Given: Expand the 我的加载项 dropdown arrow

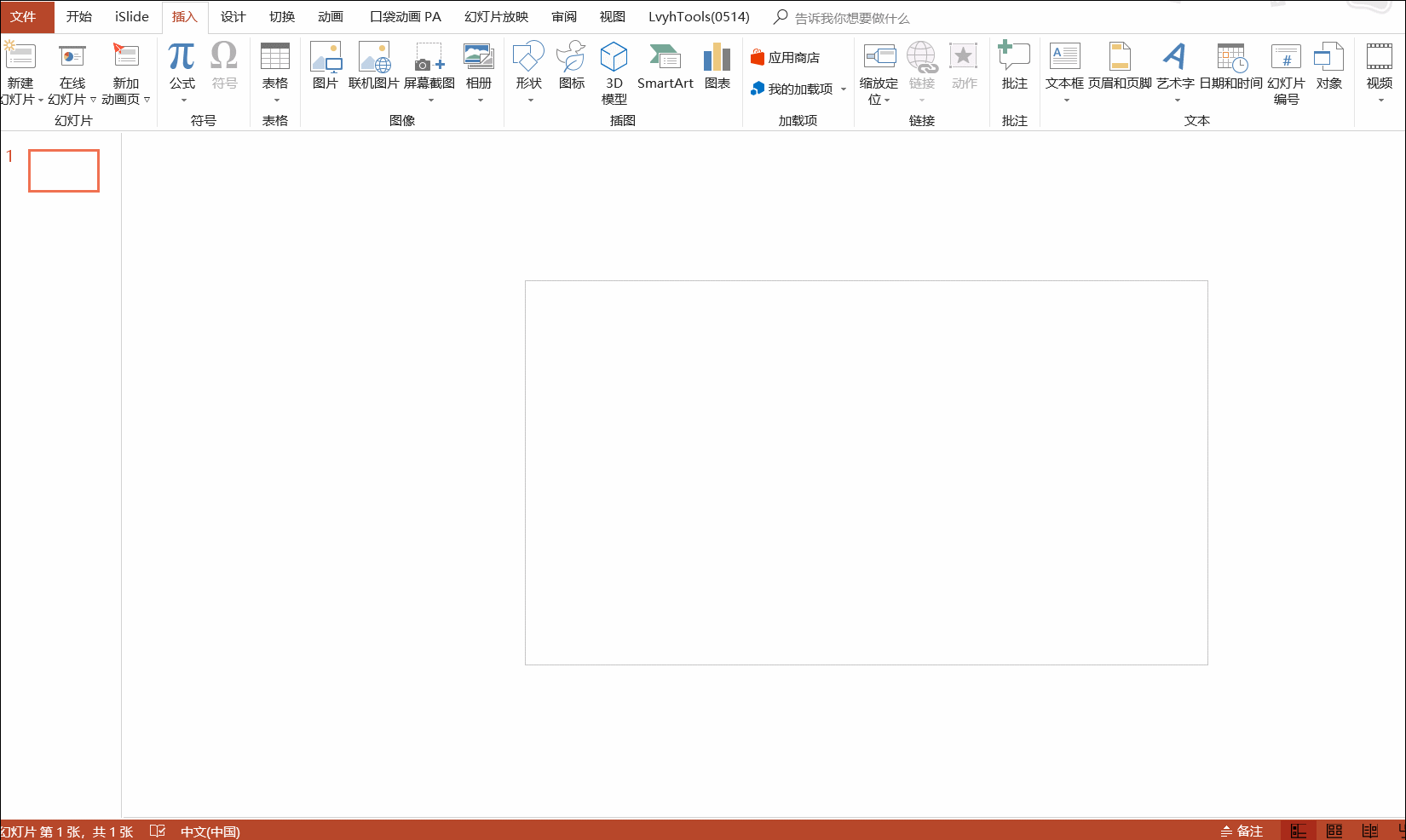Looking at the screenshot, I should (x=844, y=89).
